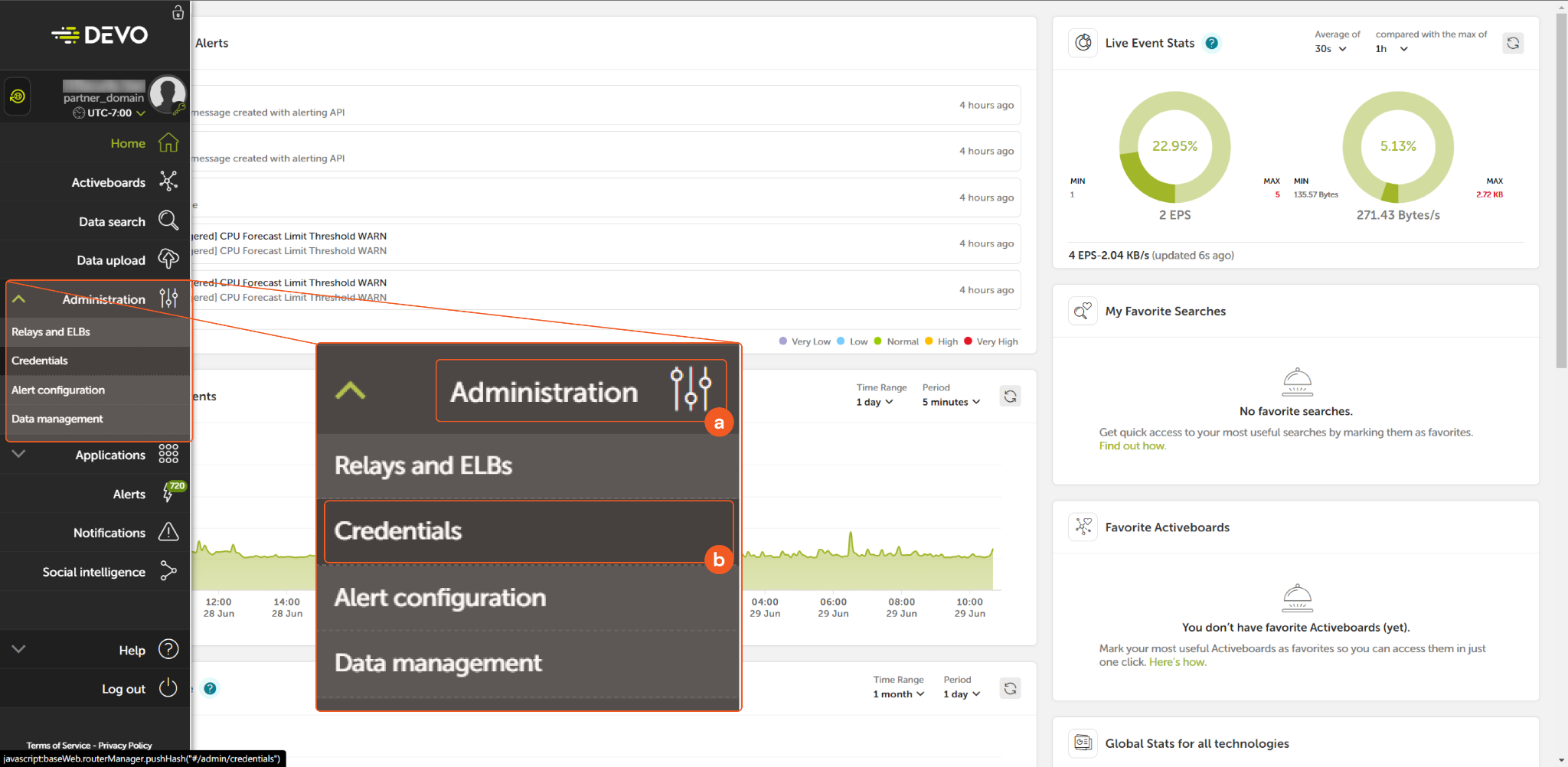Toggle the Very High legend item
The height and width of the screenshot is (767, 1568).
(991, 341)
